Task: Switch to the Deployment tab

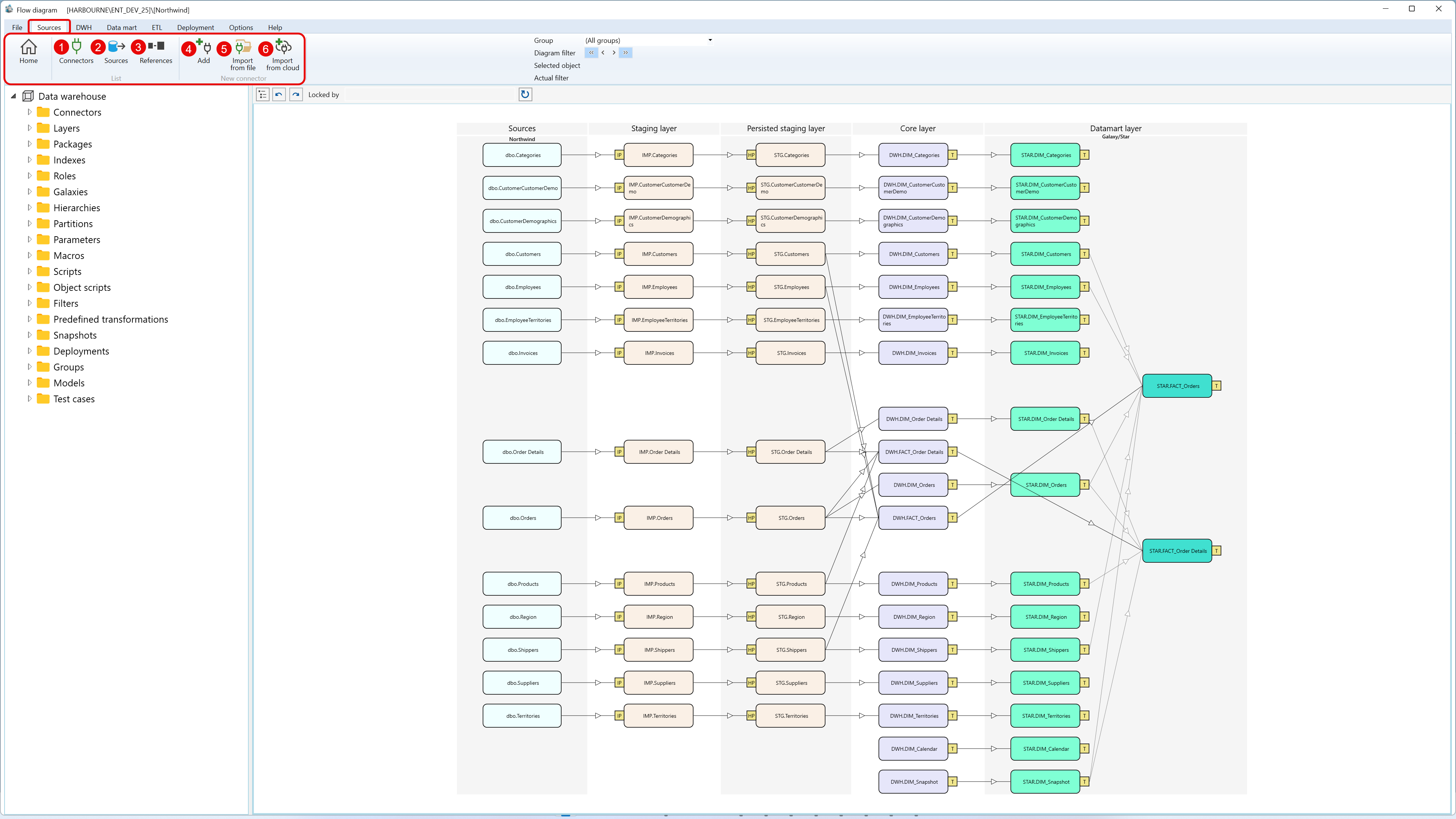Action: [x=196, y=27]
